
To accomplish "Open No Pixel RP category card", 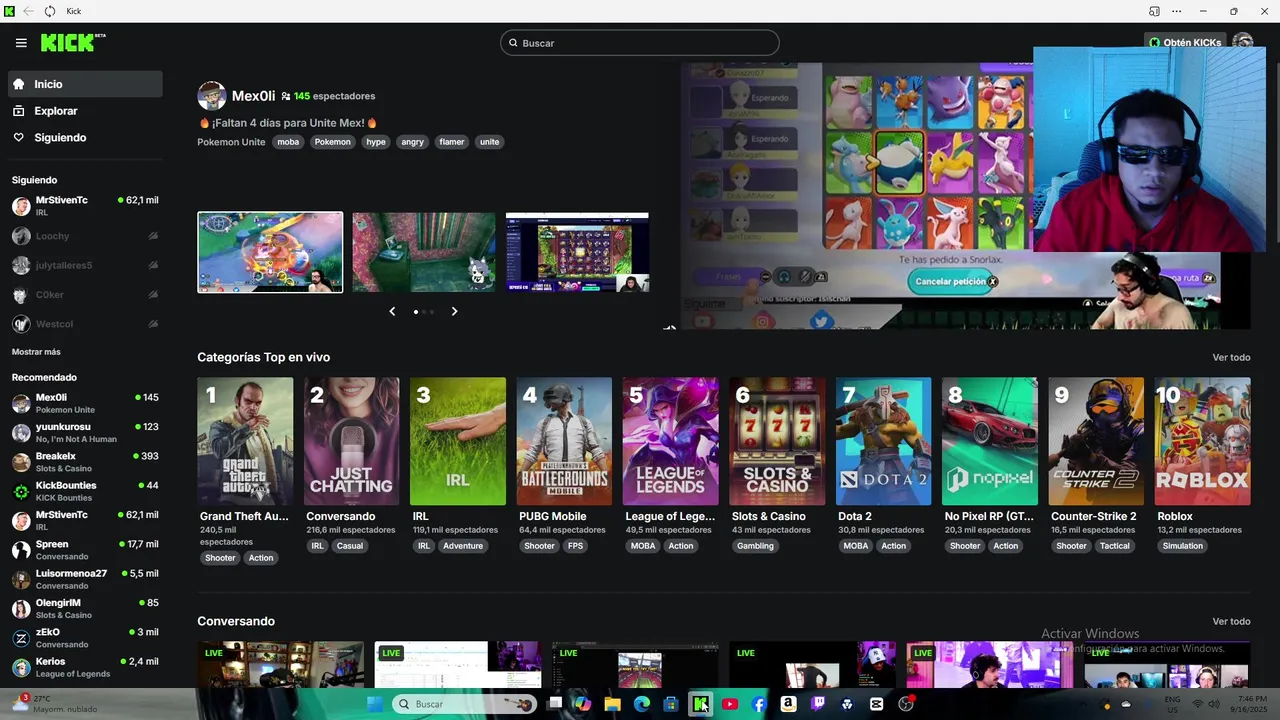I will (x=990, y=441).
